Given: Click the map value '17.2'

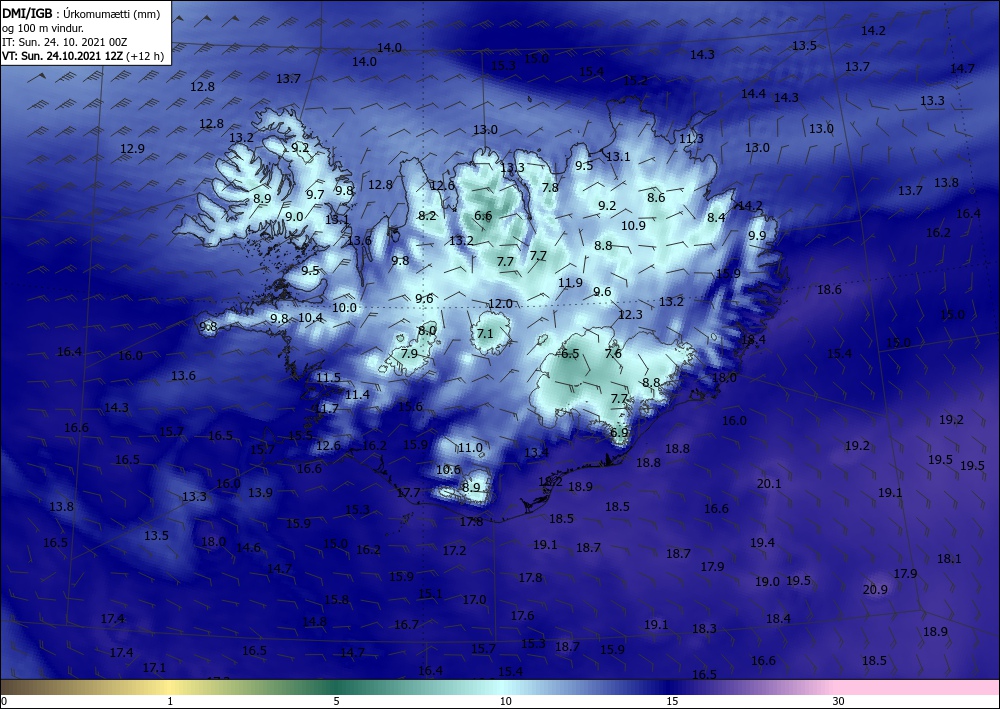Looking at the screenshot, I should (454, 550).
